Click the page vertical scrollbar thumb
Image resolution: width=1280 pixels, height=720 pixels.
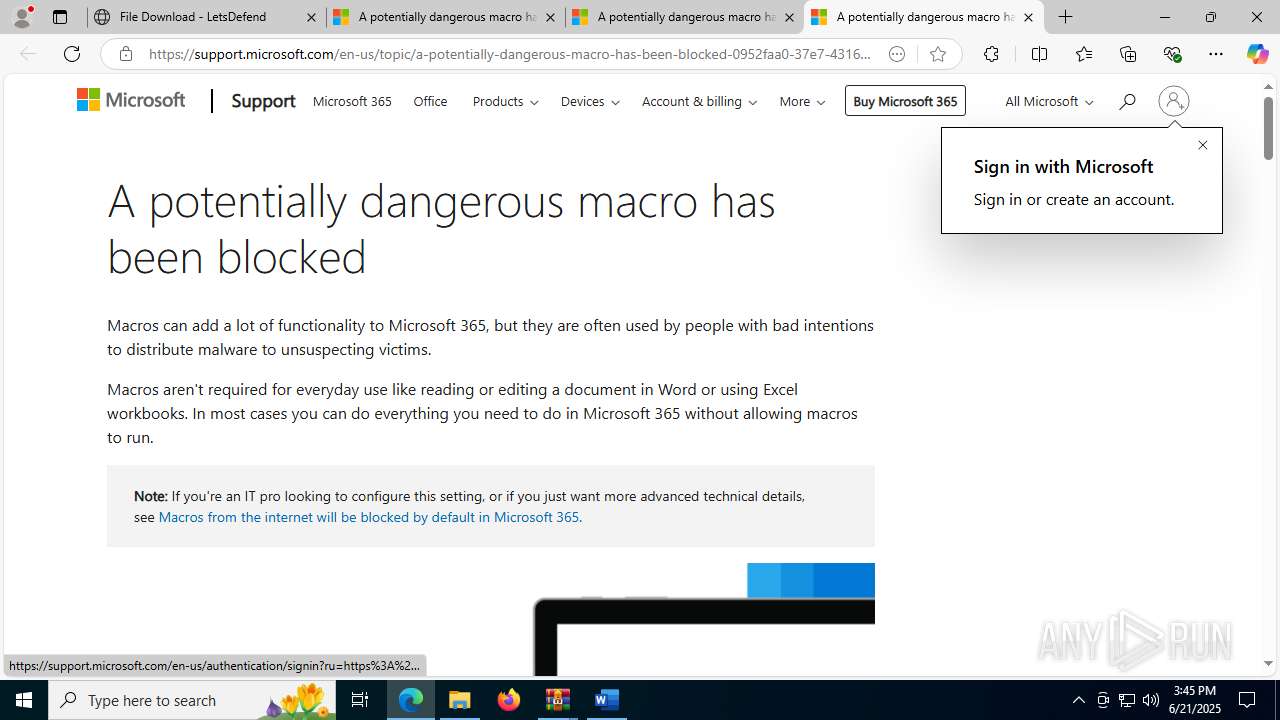point(1268,128)
